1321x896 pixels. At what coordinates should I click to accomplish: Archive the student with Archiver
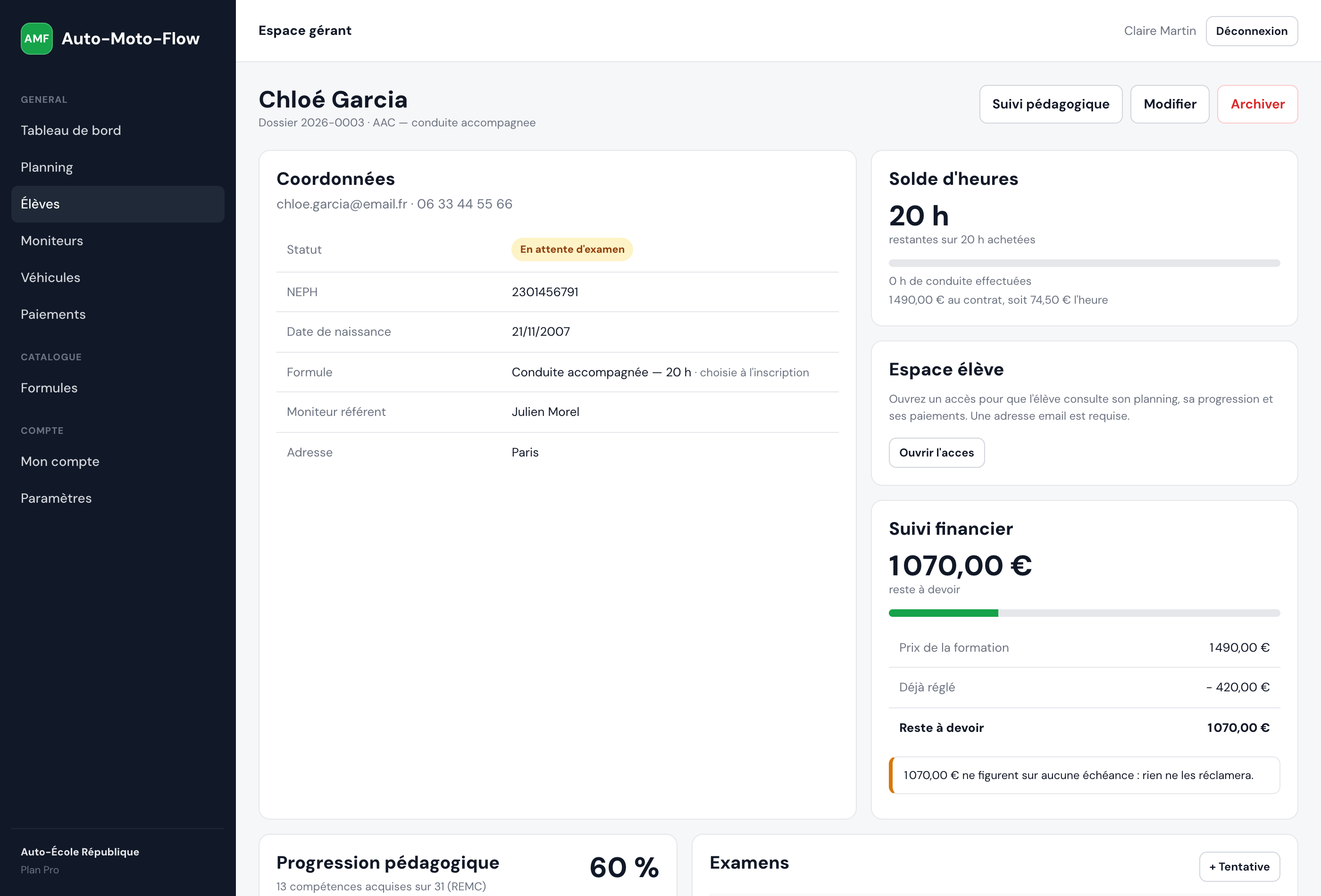tap(1257, 104)
